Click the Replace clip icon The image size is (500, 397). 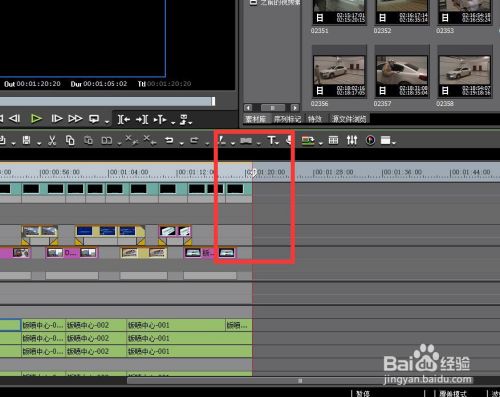[x=106, y=141]
